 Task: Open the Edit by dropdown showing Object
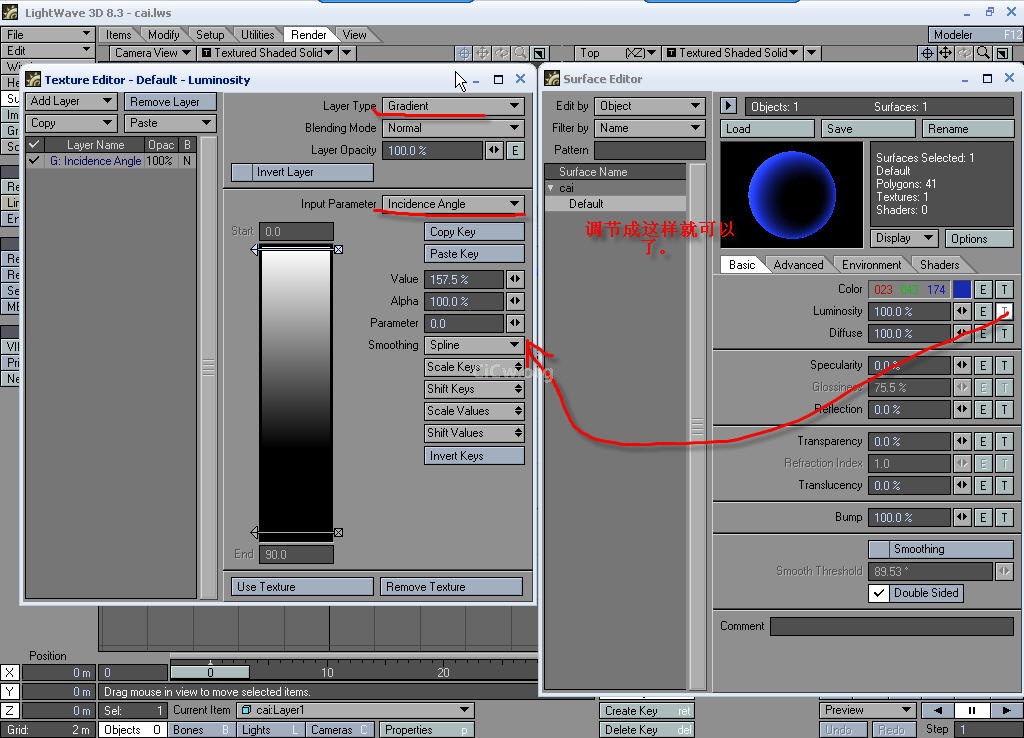[650, 106]
